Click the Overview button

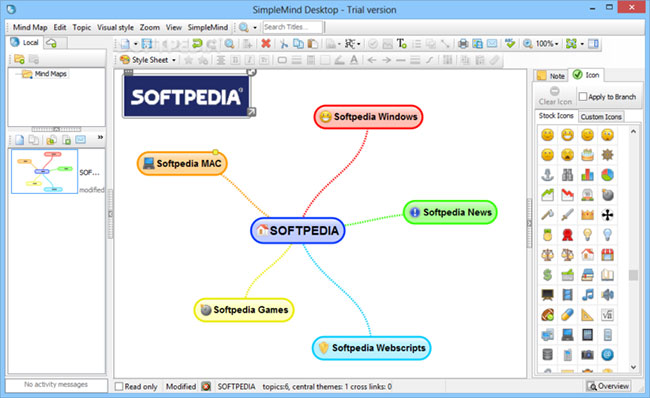pyautogui.click(x=609, y=386)
